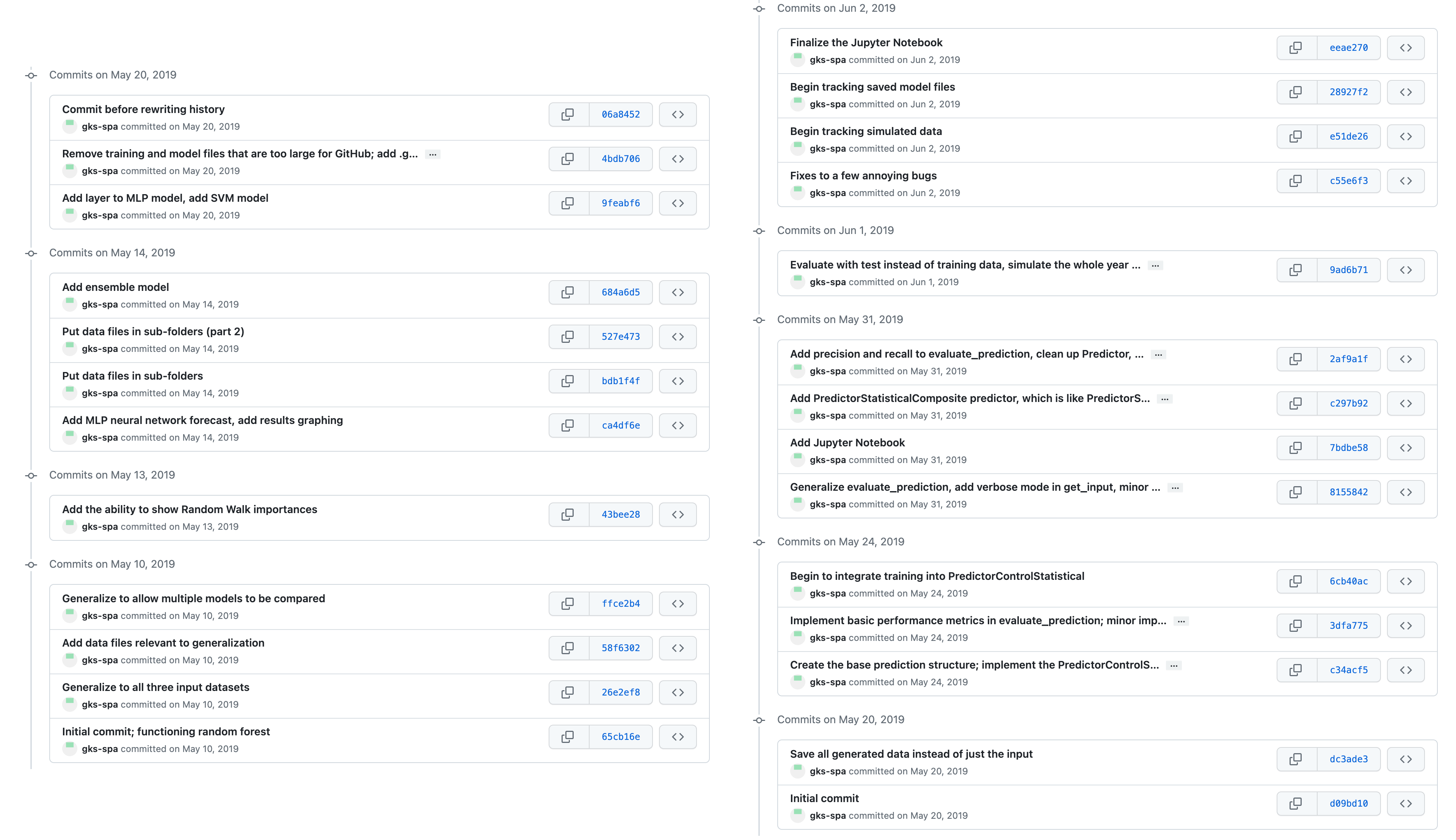Image resolution: width=1456 pixels, height=840 pixels.
Task: Expand 'Add PredictorStatisticalComposite predictor' commit details
Action: coord(1165,399)
